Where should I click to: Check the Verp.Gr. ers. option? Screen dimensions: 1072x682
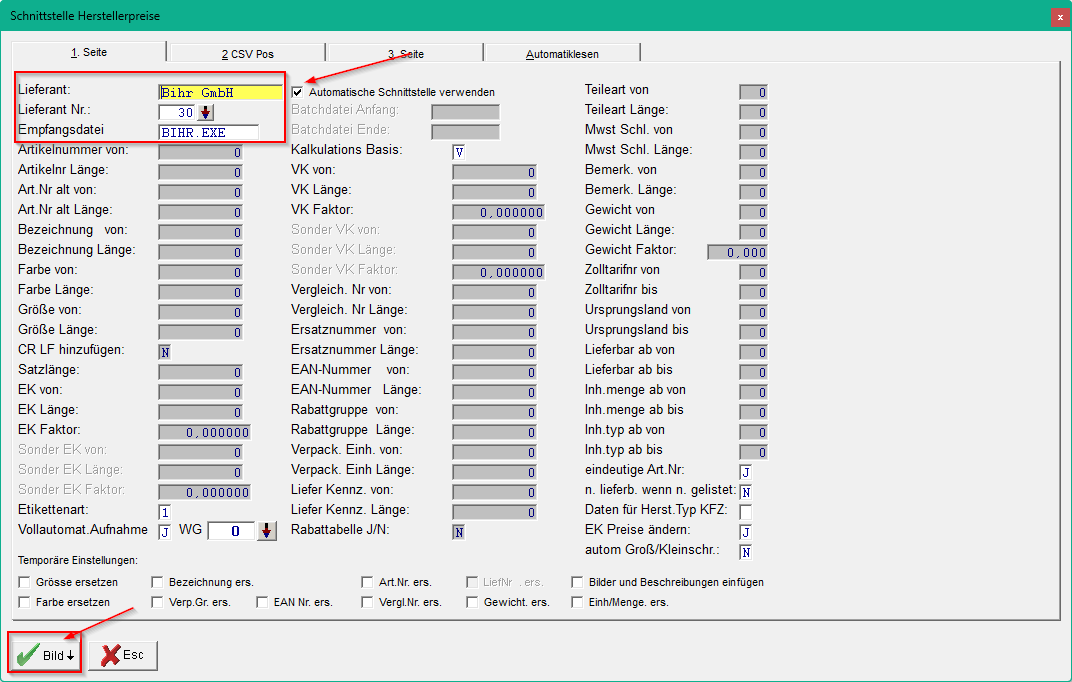point(157,602)
